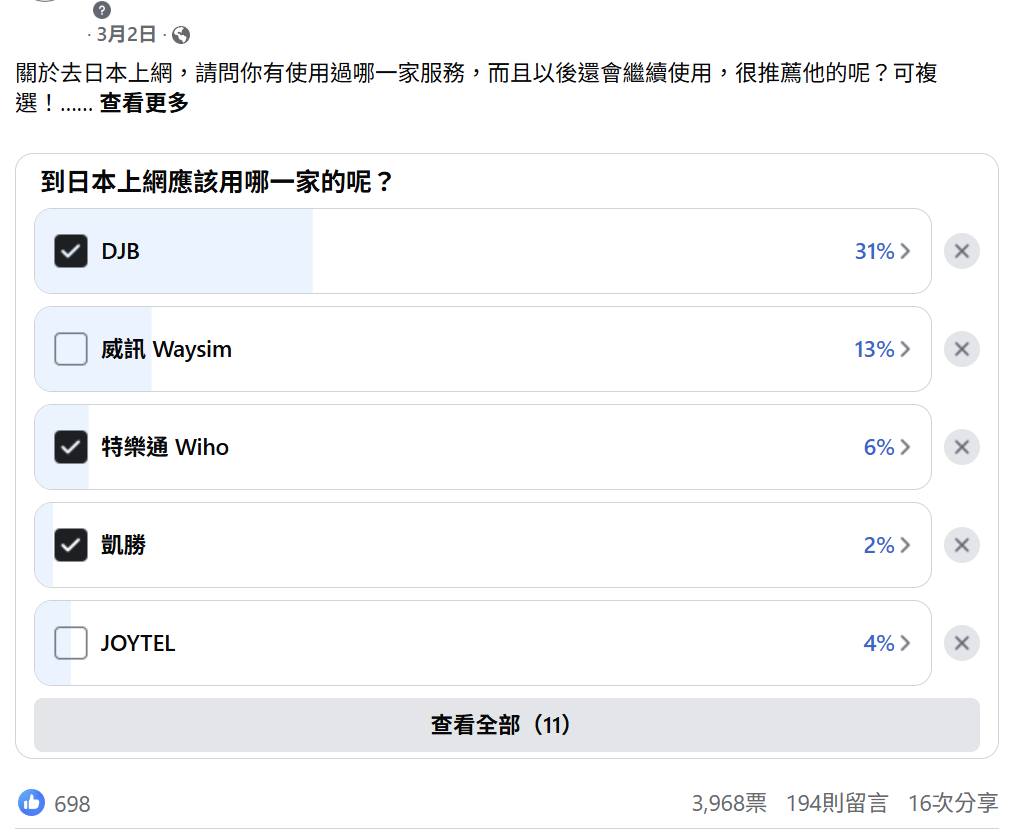This screenshot has height=834, width=1016.
Task: Remove the 特樂通 Wiho option with X
Action: coord(961,447)
